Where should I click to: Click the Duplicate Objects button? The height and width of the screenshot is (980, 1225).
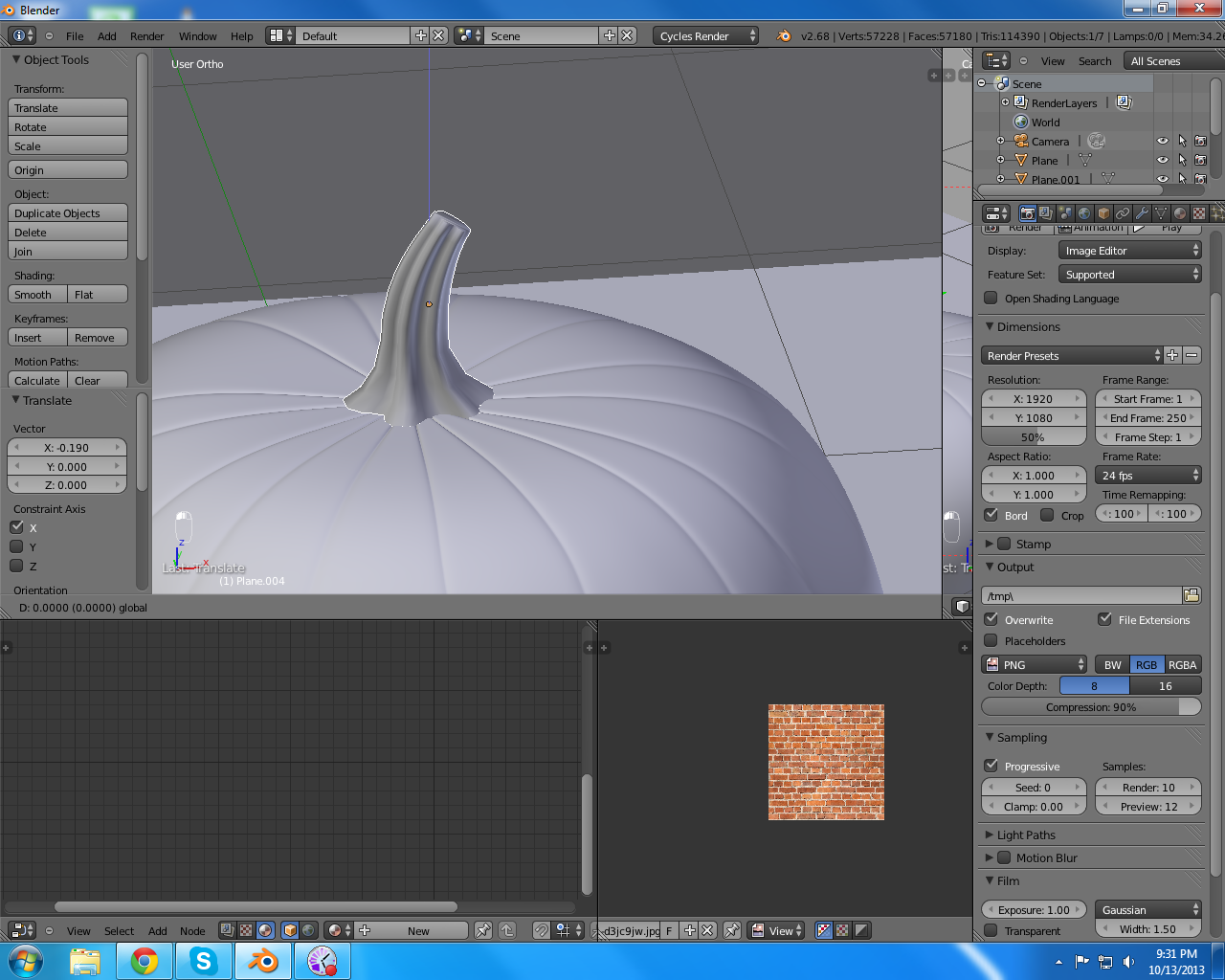coord(67,212)
